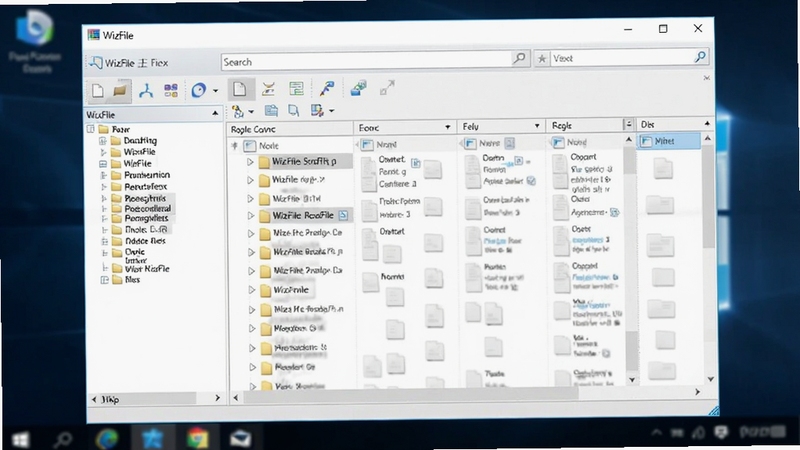
Task: Click the sidebar horizontal scrollbar right arrow
Action: (218, 398)
